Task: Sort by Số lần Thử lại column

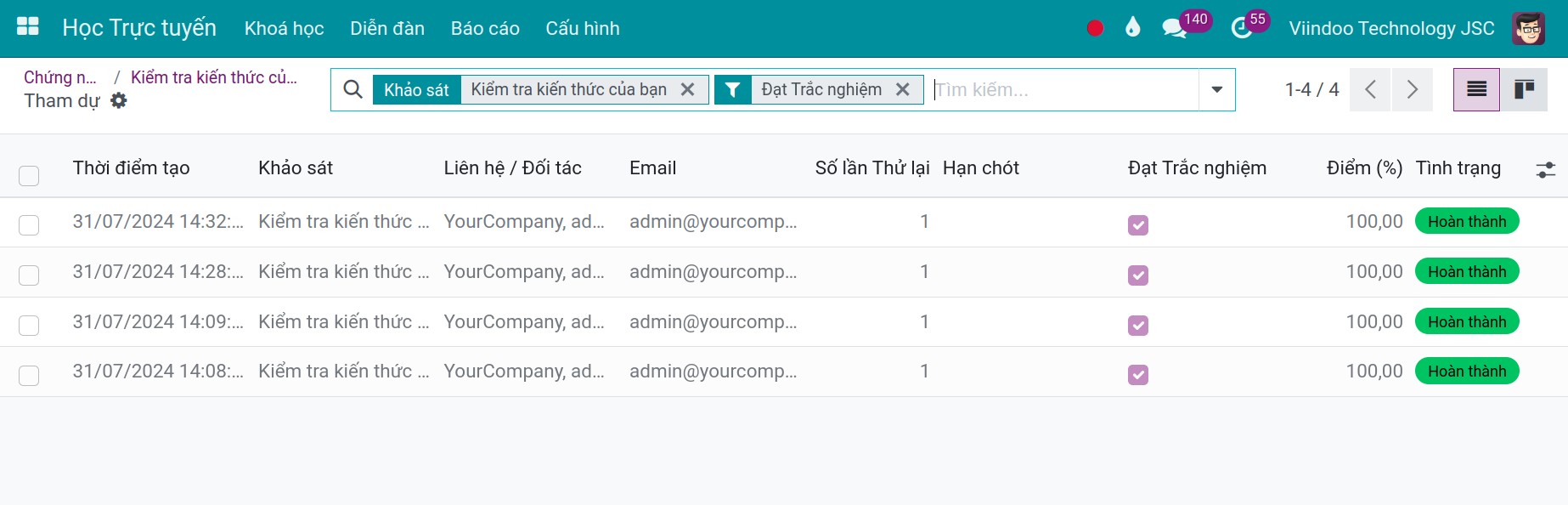Action: coord(872,167)
